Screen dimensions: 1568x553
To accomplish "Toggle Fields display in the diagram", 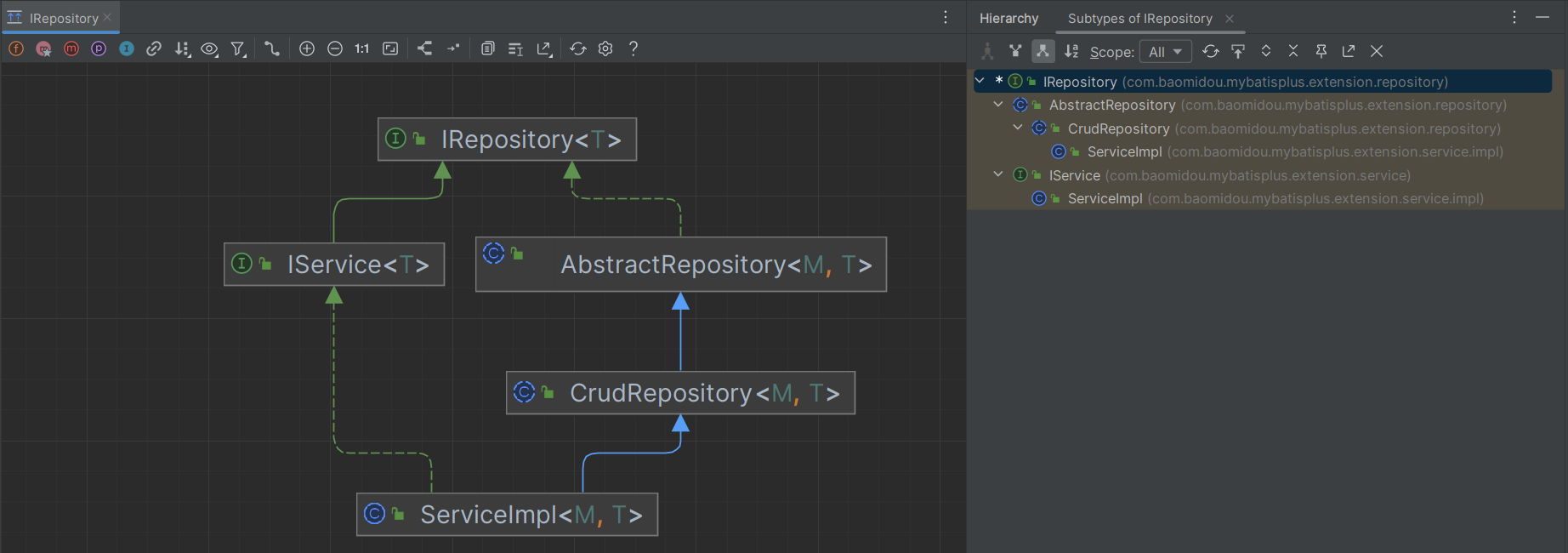I will (x=16, y=48).
